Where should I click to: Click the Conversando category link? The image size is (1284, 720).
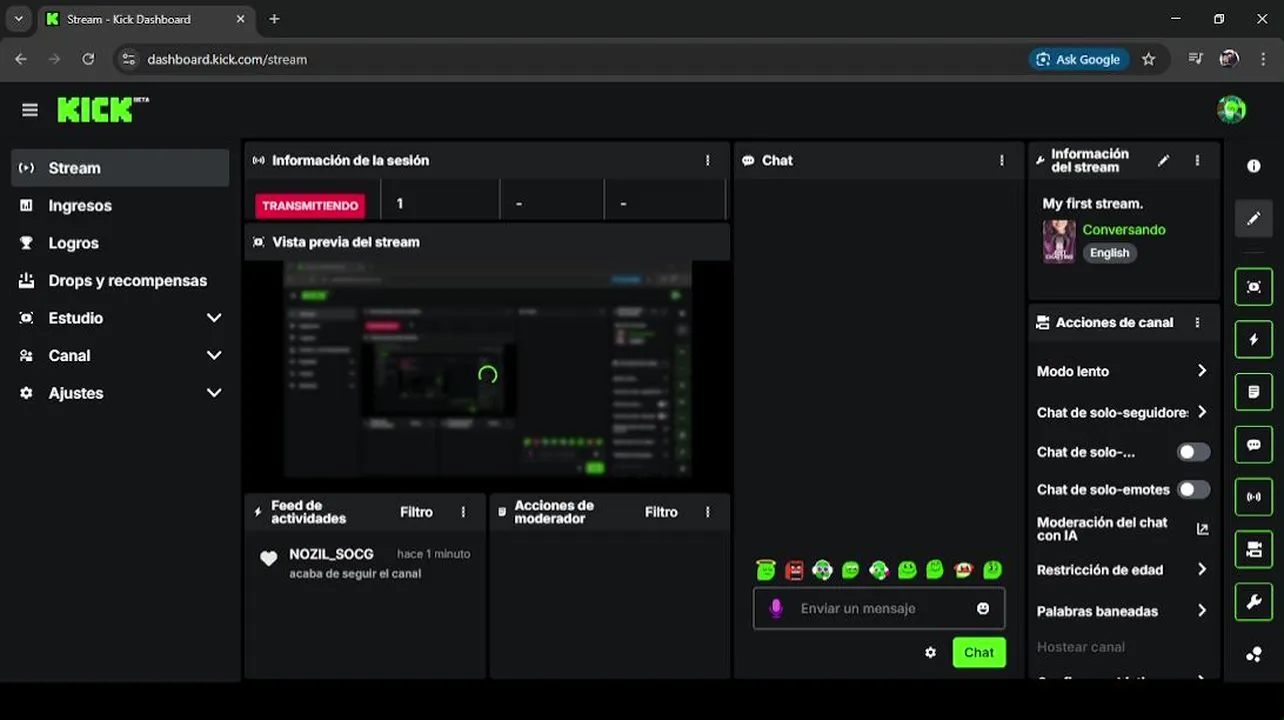(1124, 230)
